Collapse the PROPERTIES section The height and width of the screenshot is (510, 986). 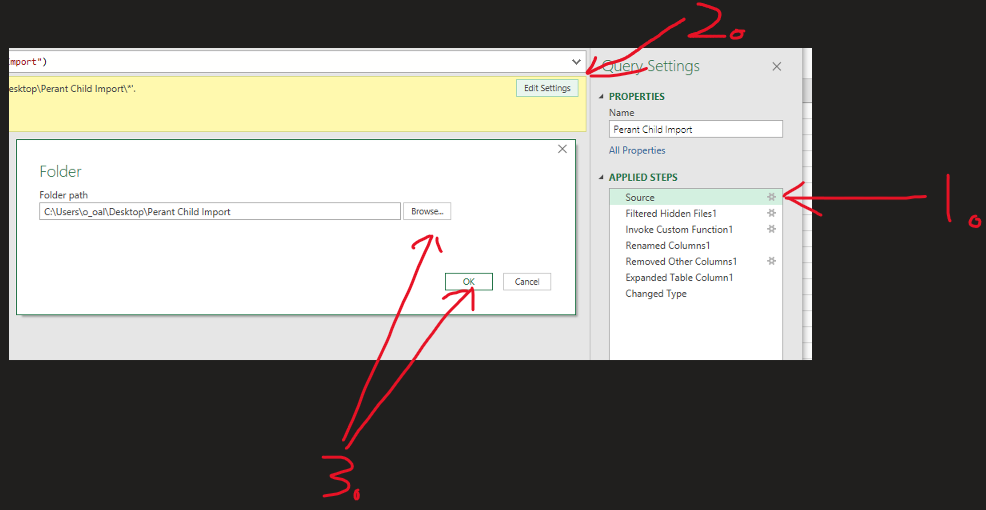601,97
